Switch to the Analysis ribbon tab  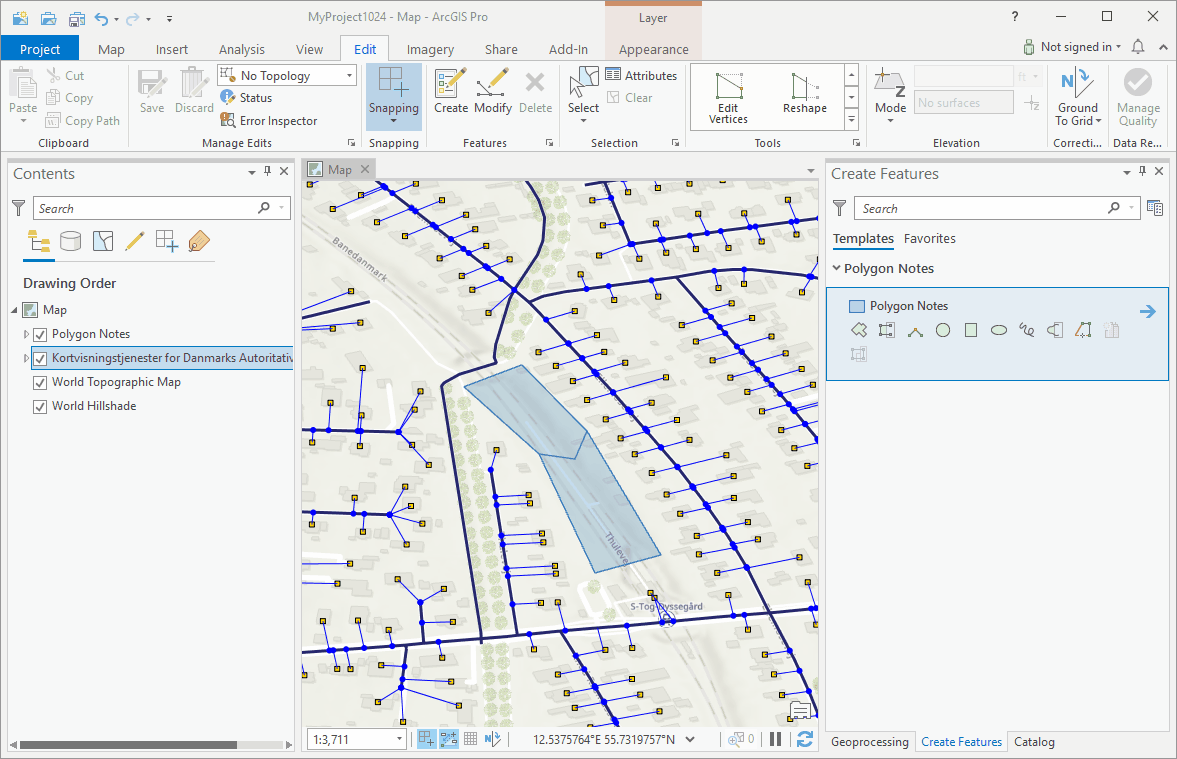pos(242,49)
